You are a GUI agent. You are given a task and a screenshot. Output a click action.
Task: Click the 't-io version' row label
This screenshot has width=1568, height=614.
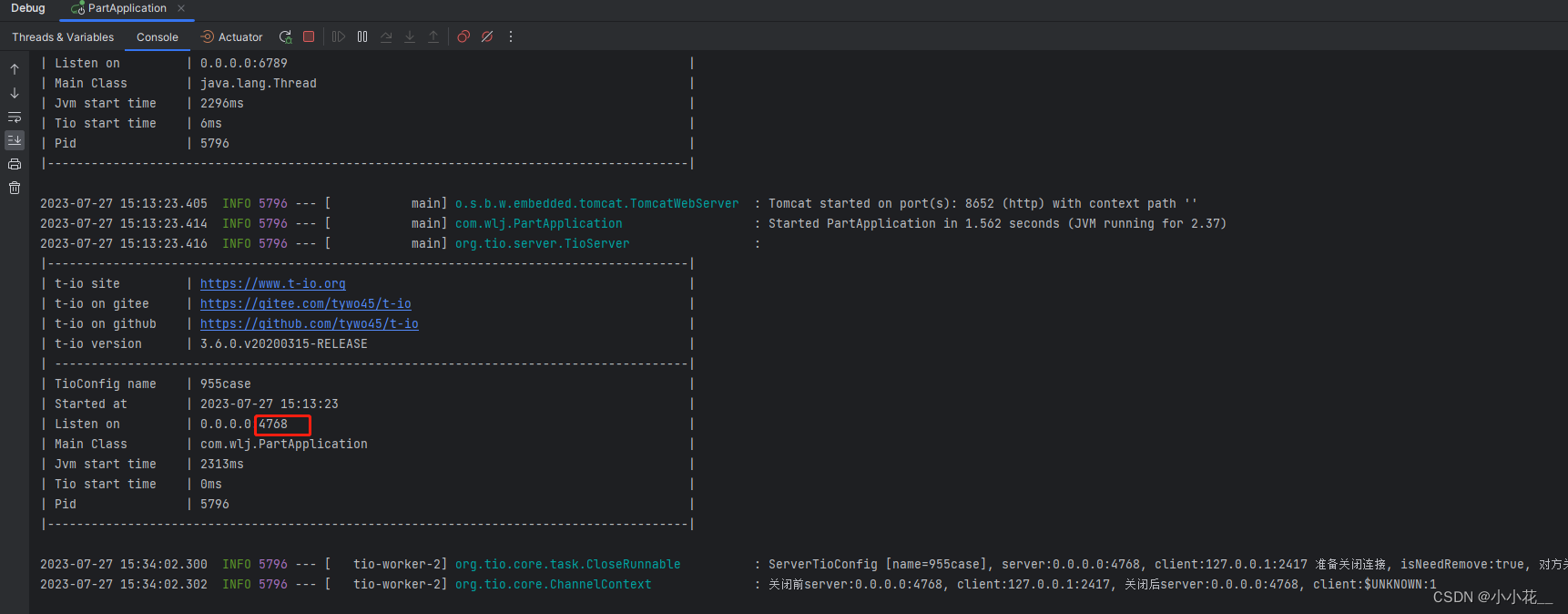(98, 343)
